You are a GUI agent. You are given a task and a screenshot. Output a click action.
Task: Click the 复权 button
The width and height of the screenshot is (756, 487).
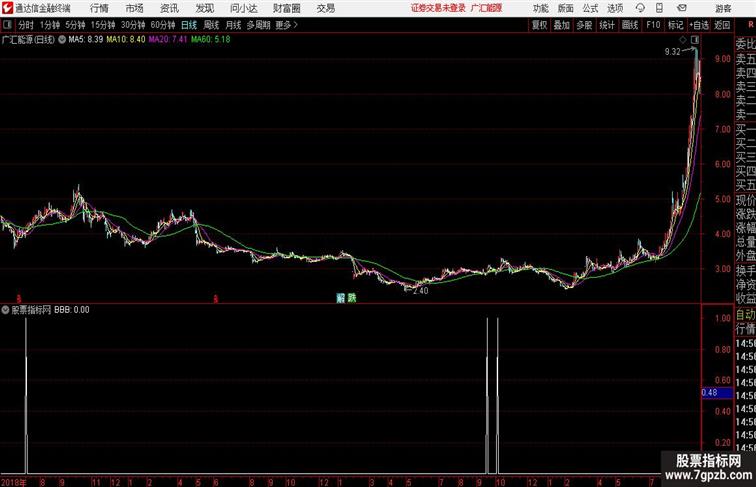540,25
